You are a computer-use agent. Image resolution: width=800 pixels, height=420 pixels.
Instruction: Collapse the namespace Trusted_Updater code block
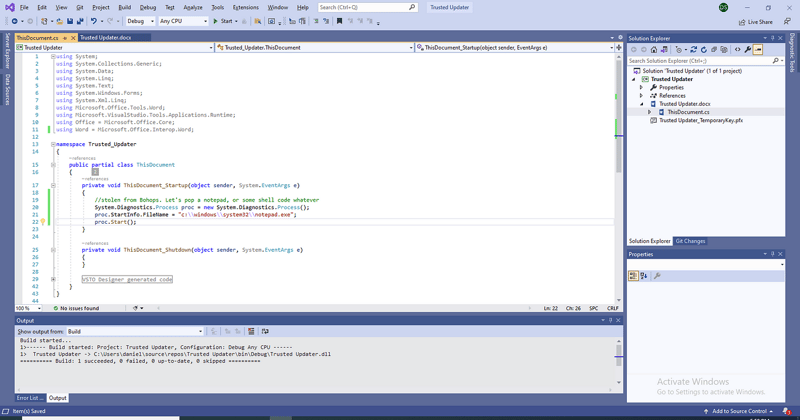[53, 144]
